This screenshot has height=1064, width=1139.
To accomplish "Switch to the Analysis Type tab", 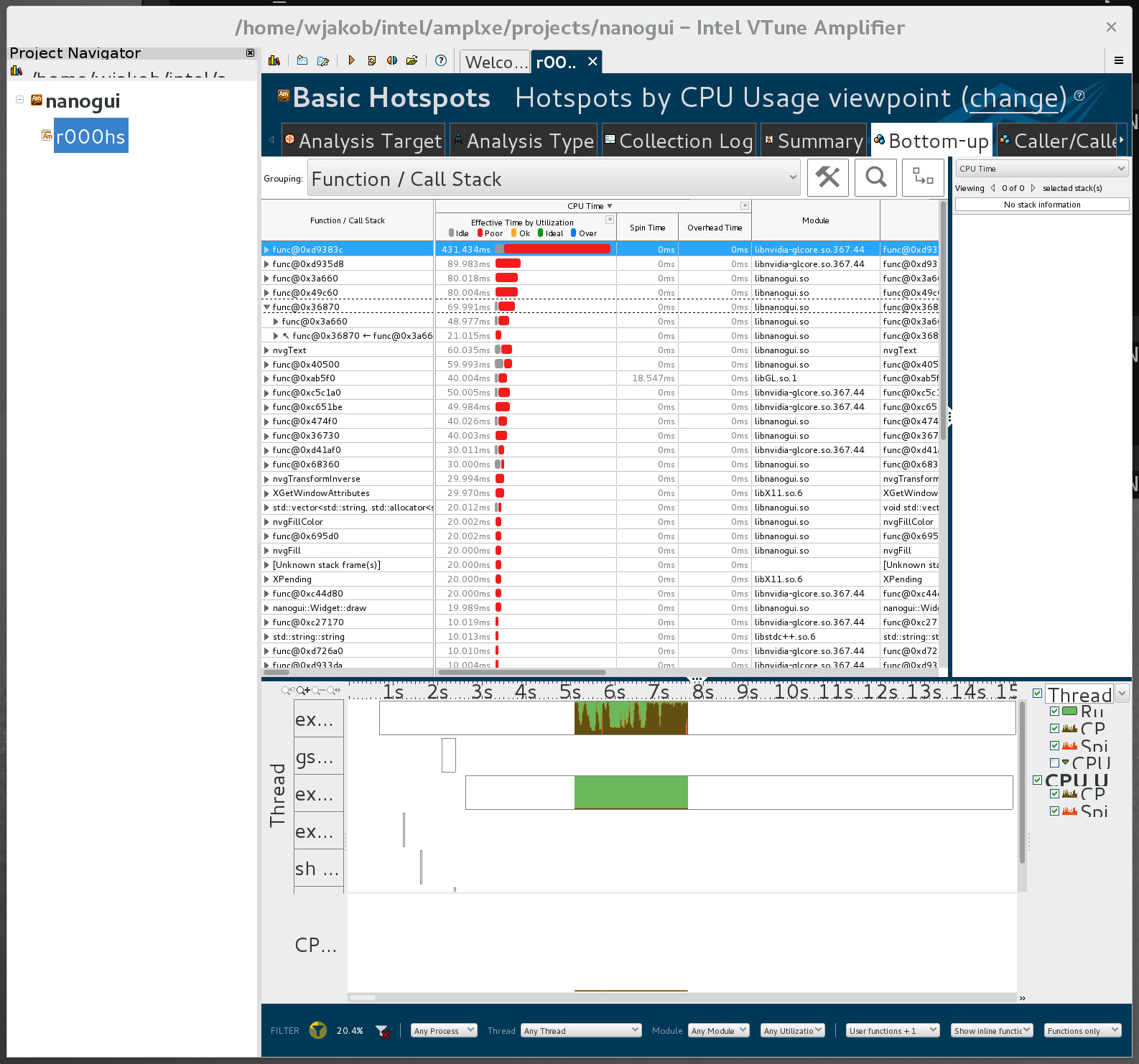I will (x=524, y=141).
